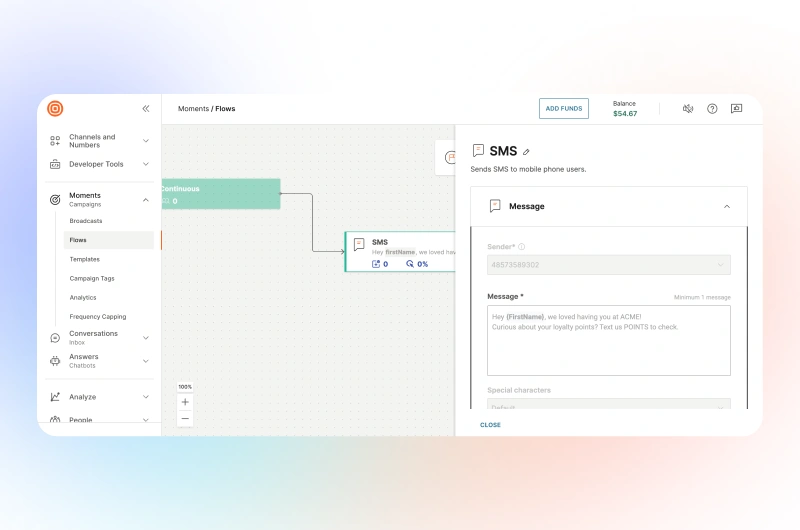Open the feedback chat icon in header
800x530 pixels.
[736, 109]
